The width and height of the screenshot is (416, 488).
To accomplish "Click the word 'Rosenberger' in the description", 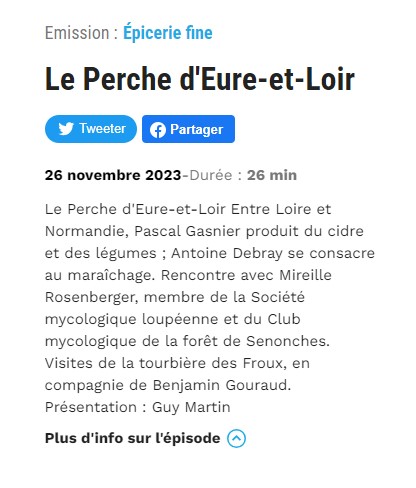I will [92, 297].
